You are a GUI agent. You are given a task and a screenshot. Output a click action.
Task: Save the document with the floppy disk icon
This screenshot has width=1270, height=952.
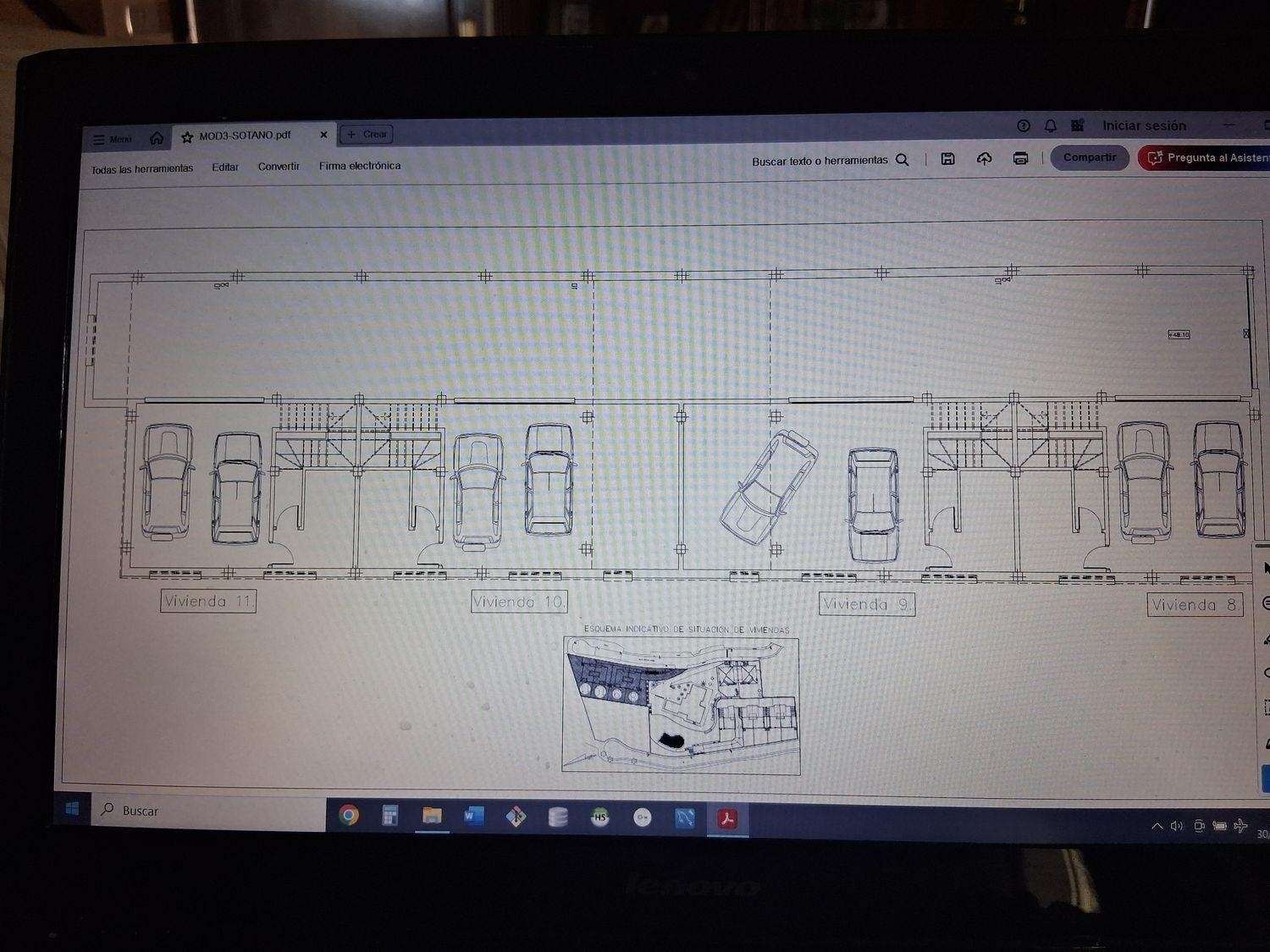pyautogui.click(x=948, y=159)
